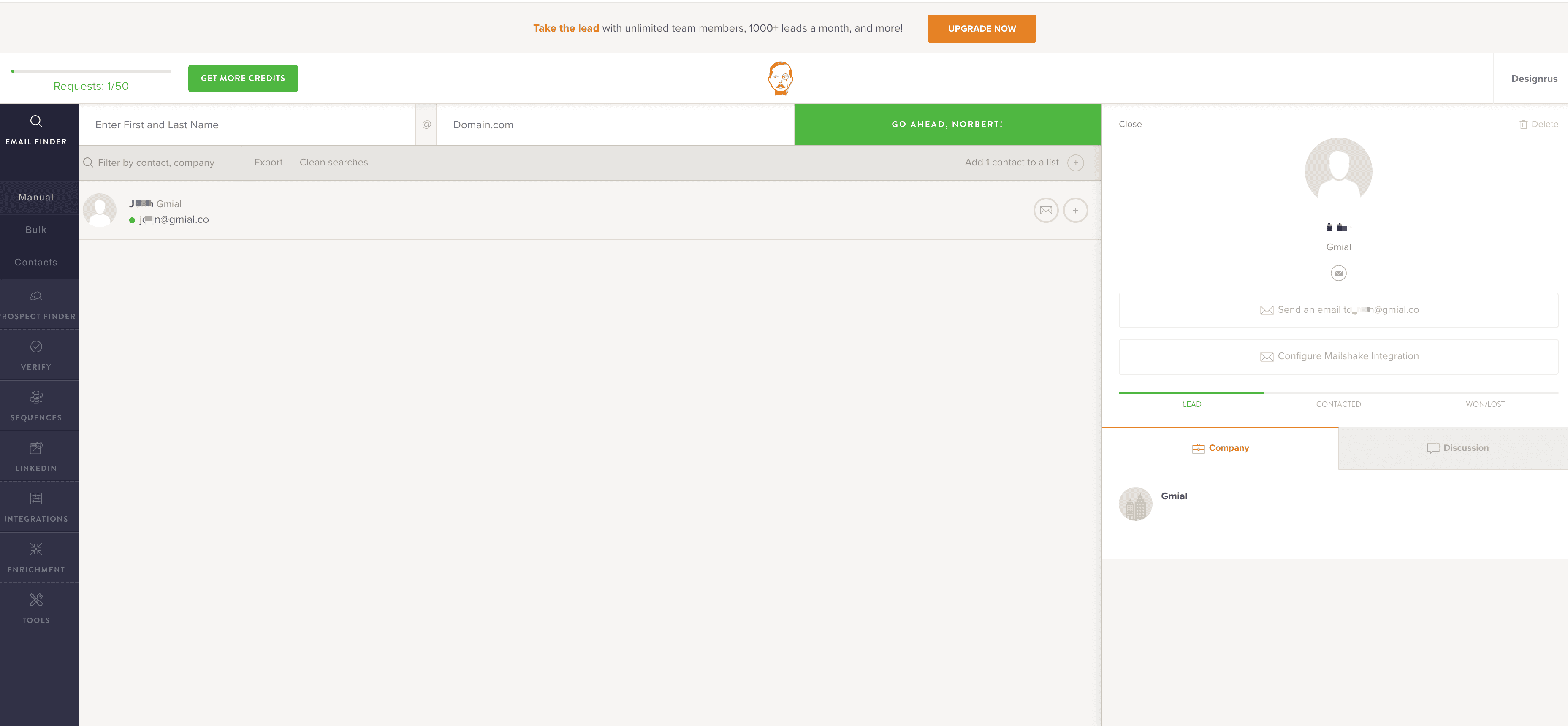Open the Bulk menu item
The image size is (1568, 726).
tap(36, 230)
